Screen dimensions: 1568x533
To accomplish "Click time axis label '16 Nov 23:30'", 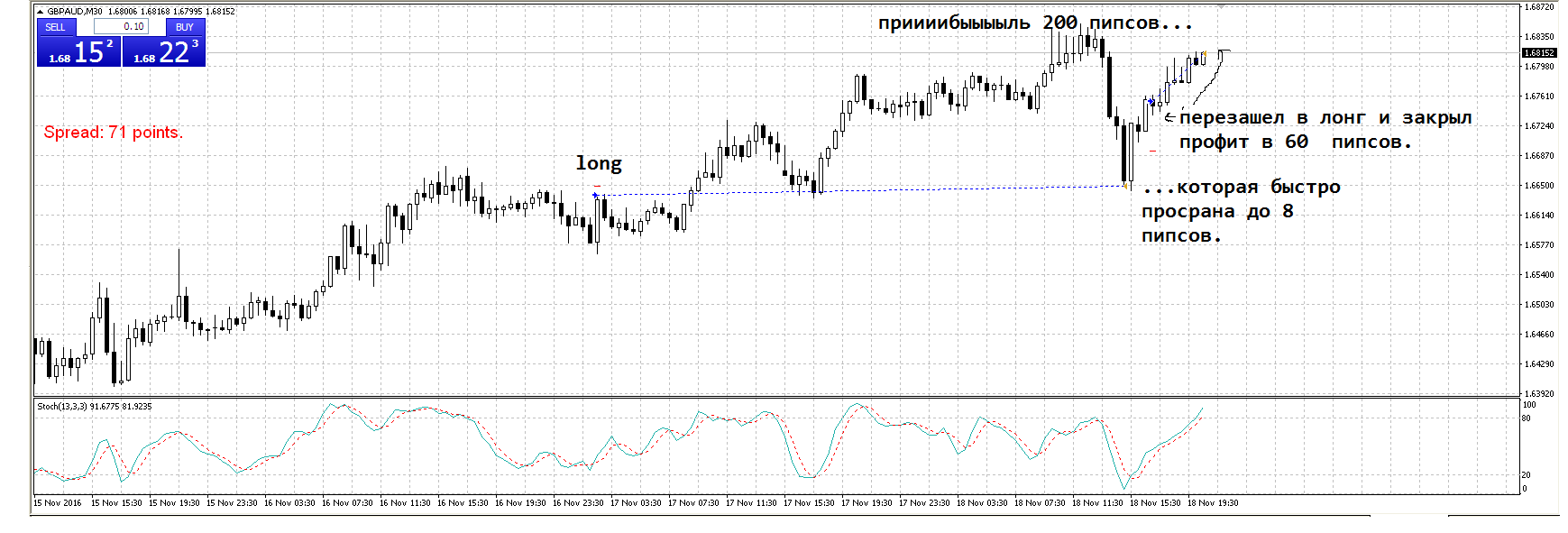I will 578,503.
